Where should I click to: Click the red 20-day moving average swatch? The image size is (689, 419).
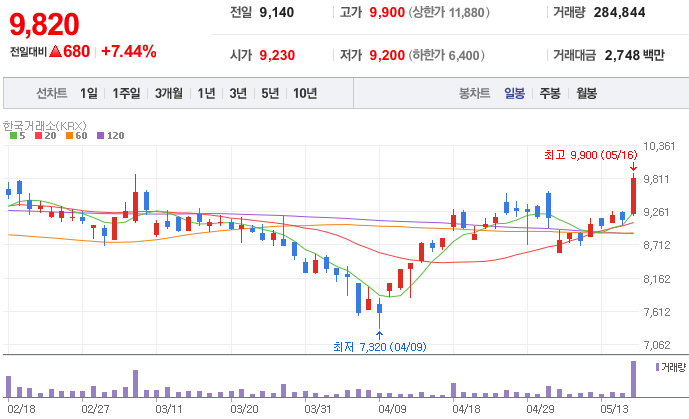(x=39, y=136)
